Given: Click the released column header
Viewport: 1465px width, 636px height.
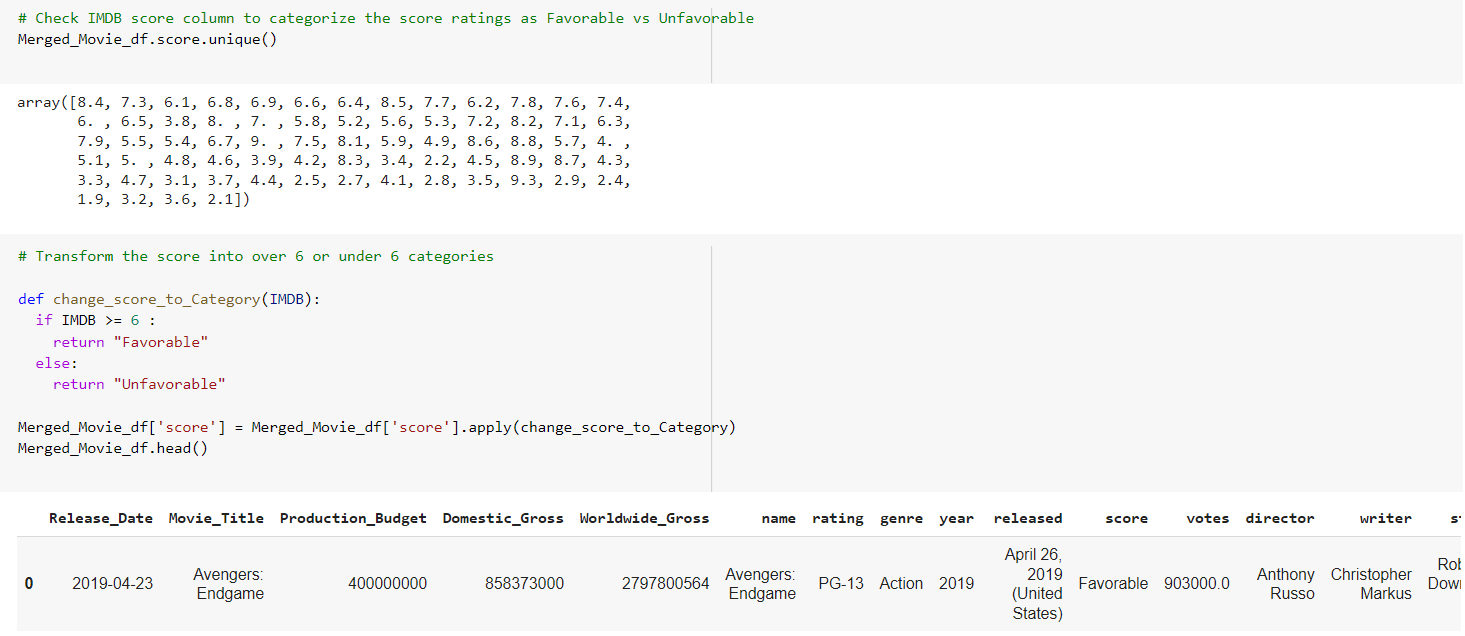Looking at the screenshot, I should click(1028, 518).
